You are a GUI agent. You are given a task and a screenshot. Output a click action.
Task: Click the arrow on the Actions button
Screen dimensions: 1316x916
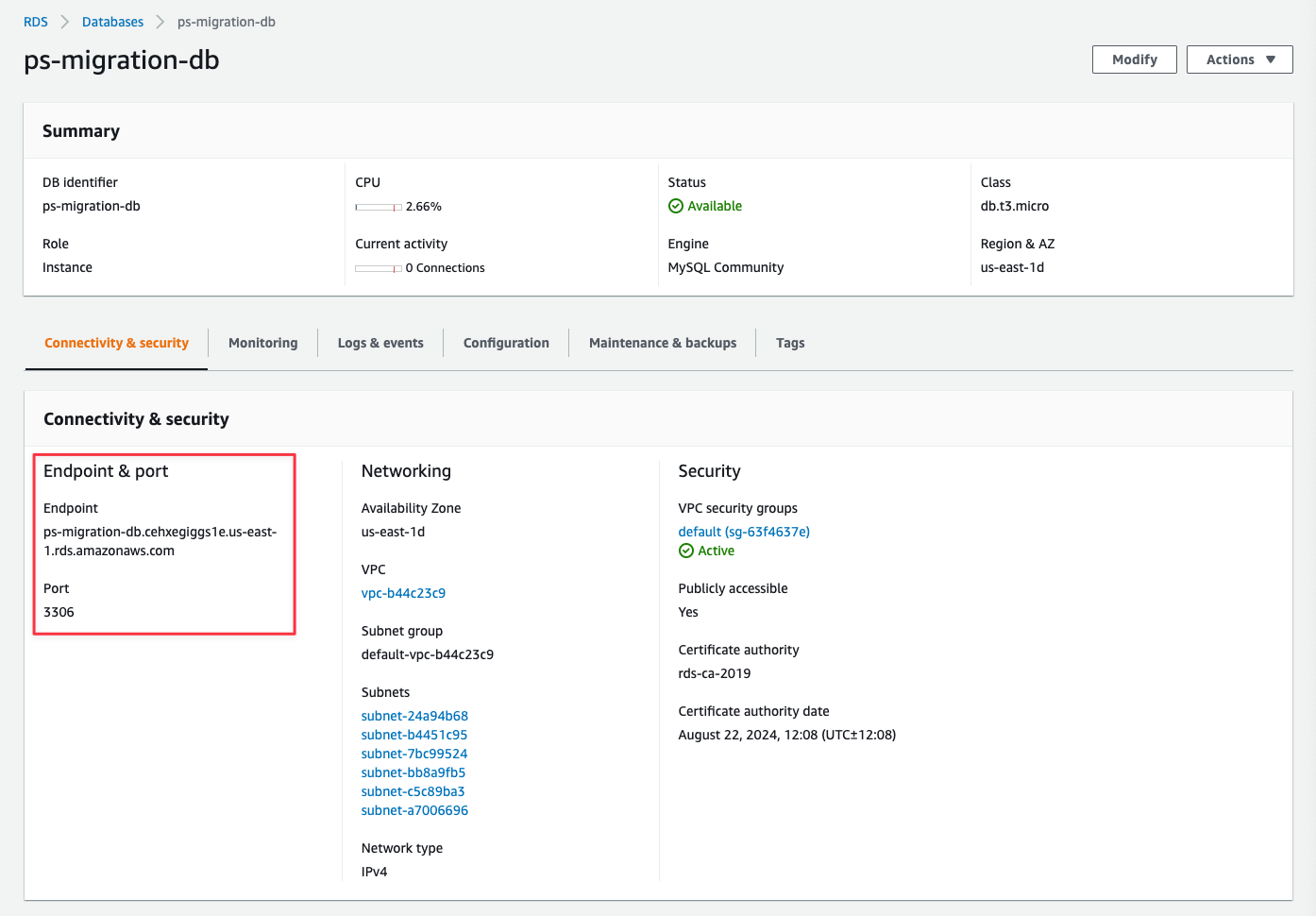1270,59
